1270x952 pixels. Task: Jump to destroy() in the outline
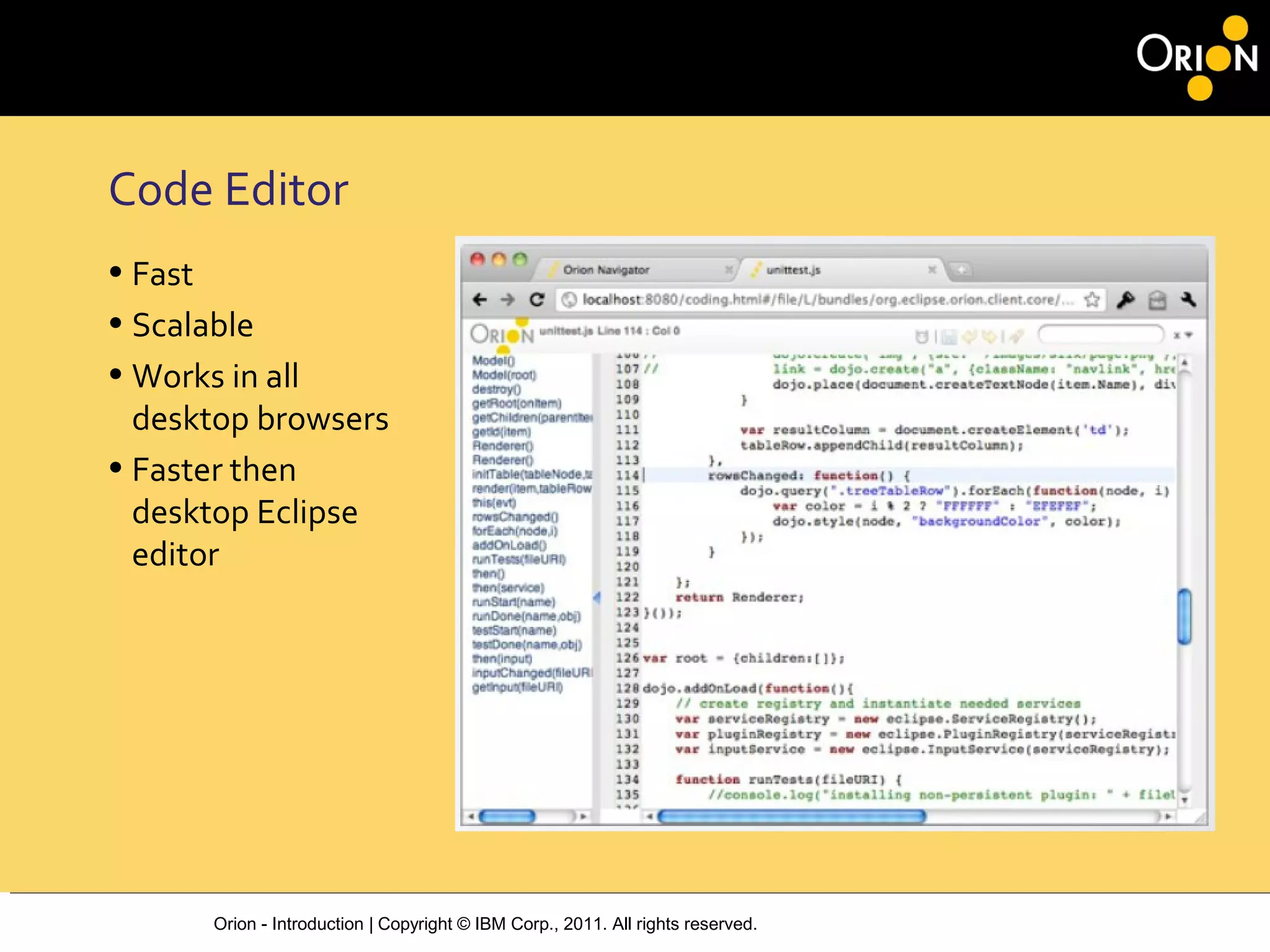pyautogui.click(x=496, y=389)
